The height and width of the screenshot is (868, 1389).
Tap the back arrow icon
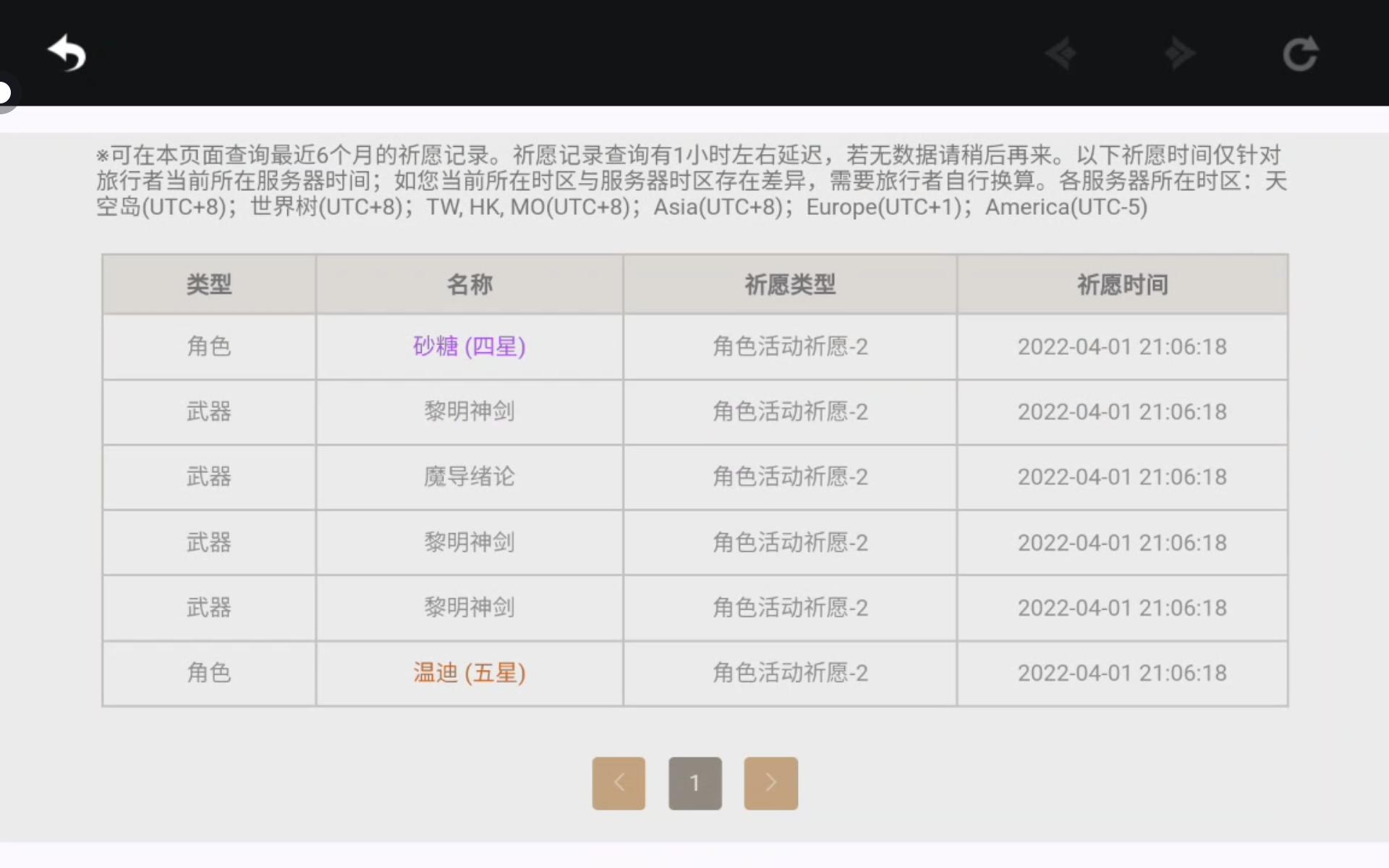click(x=67, y=54)
